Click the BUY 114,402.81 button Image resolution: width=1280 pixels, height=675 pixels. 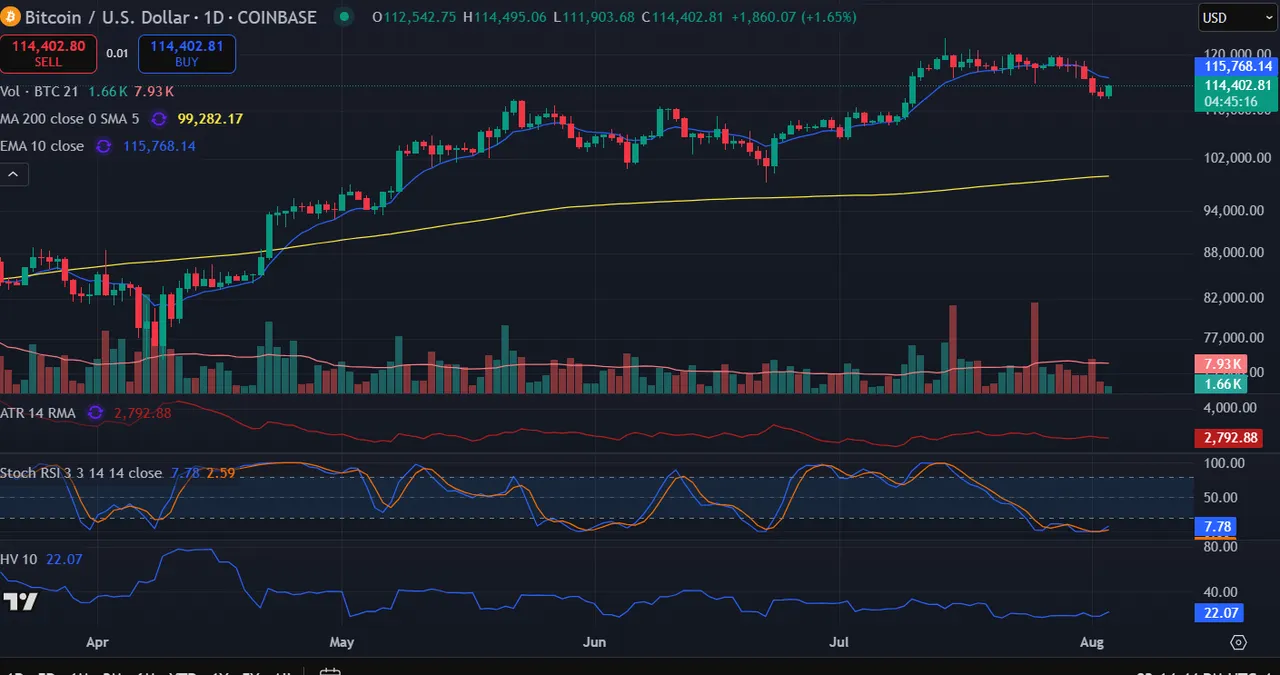tap(187, 53)
